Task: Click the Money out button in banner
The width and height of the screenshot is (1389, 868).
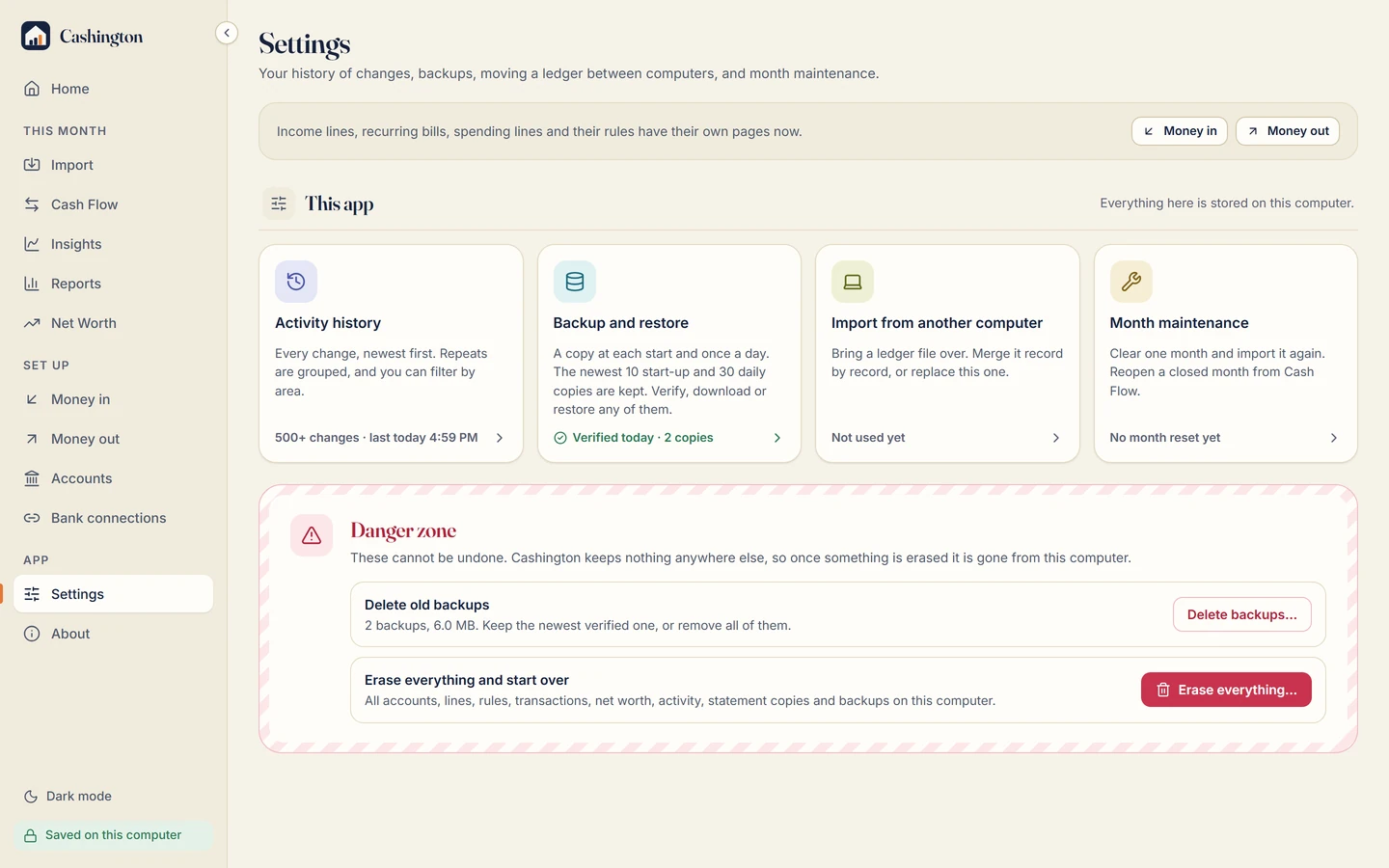Action: click(x=1288, y=131)
